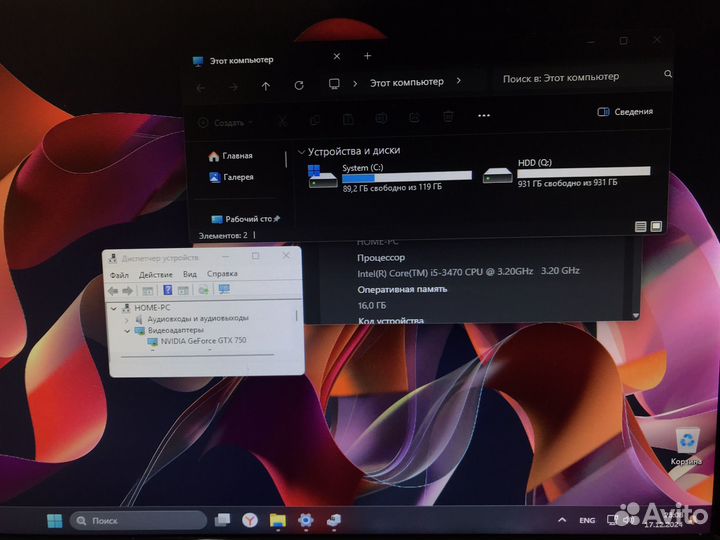Collapse the Устройства и диски group

tap(300, 151)
